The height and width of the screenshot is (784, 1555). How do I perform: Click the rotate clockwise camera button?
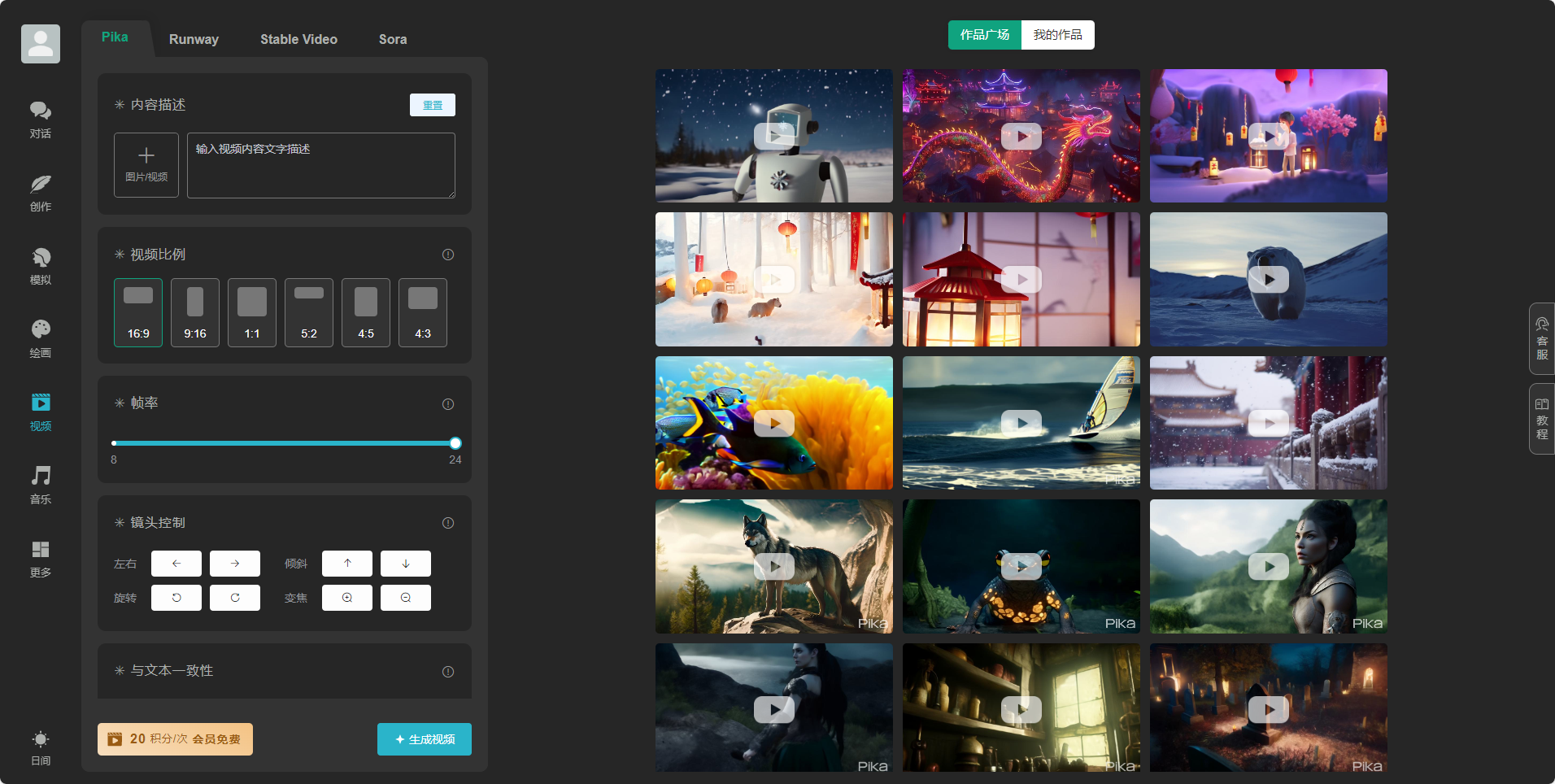click(235, 598)
